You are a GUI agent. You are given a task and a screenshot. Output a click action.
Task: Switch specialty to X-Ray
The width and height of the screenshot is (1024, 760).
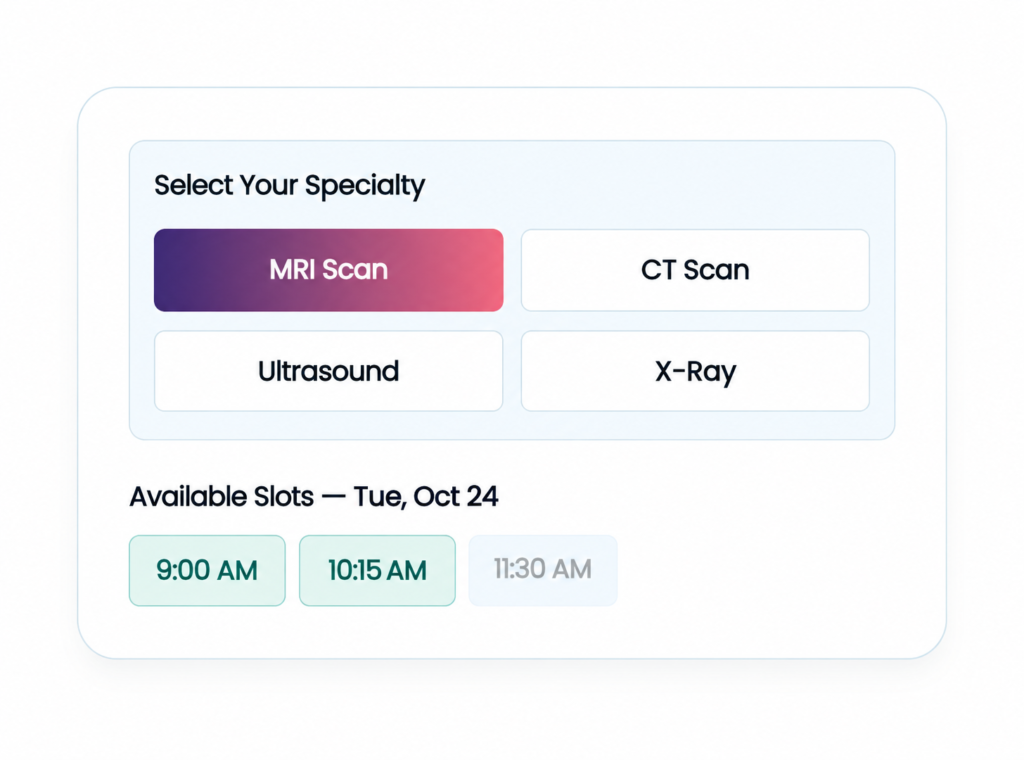695,371
